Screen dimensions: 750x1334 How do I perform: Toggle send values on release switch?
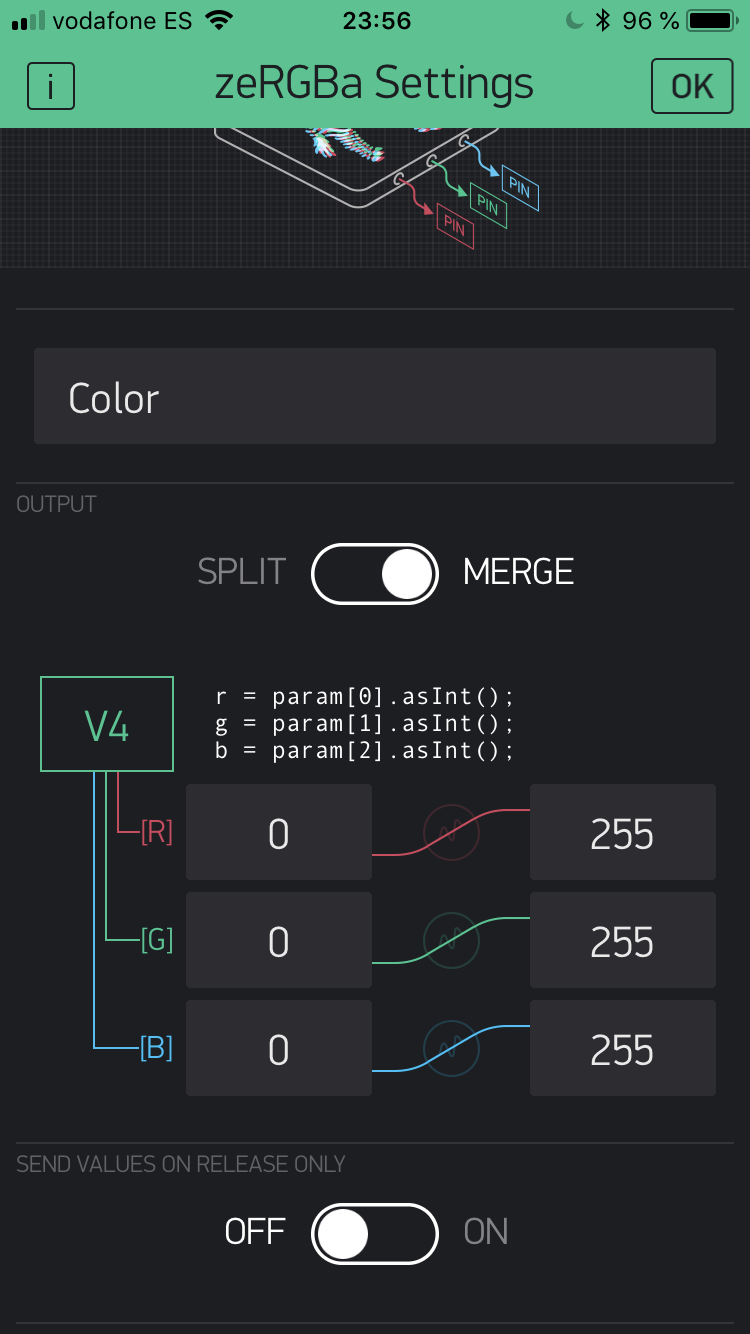375,1234
